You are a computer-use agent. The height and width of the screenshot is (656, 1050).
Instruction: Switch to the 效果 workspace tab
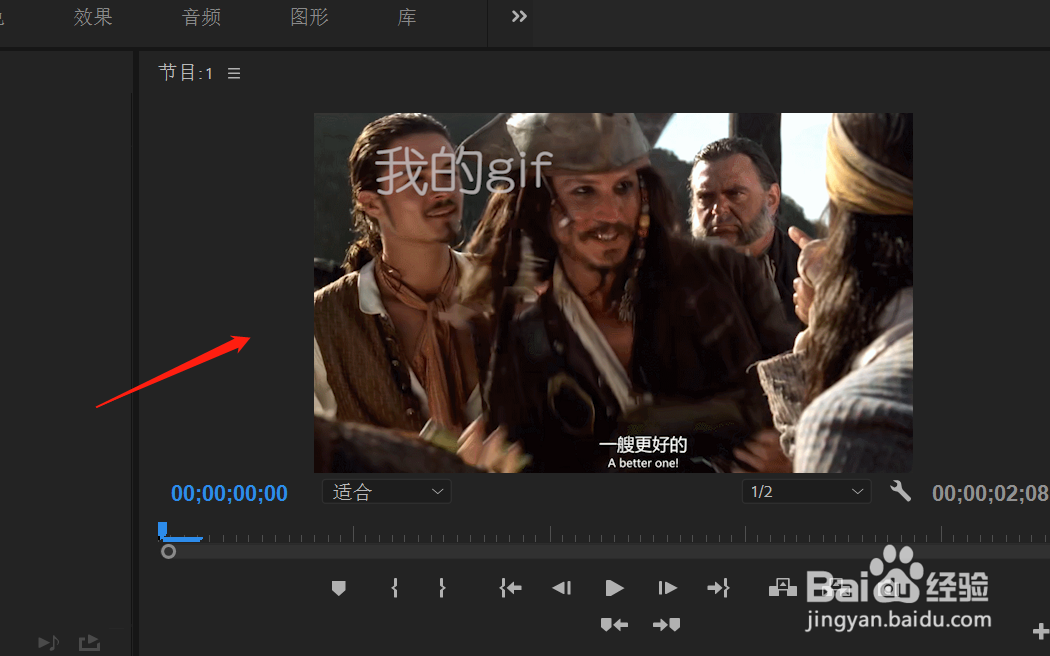pos(93,17)
